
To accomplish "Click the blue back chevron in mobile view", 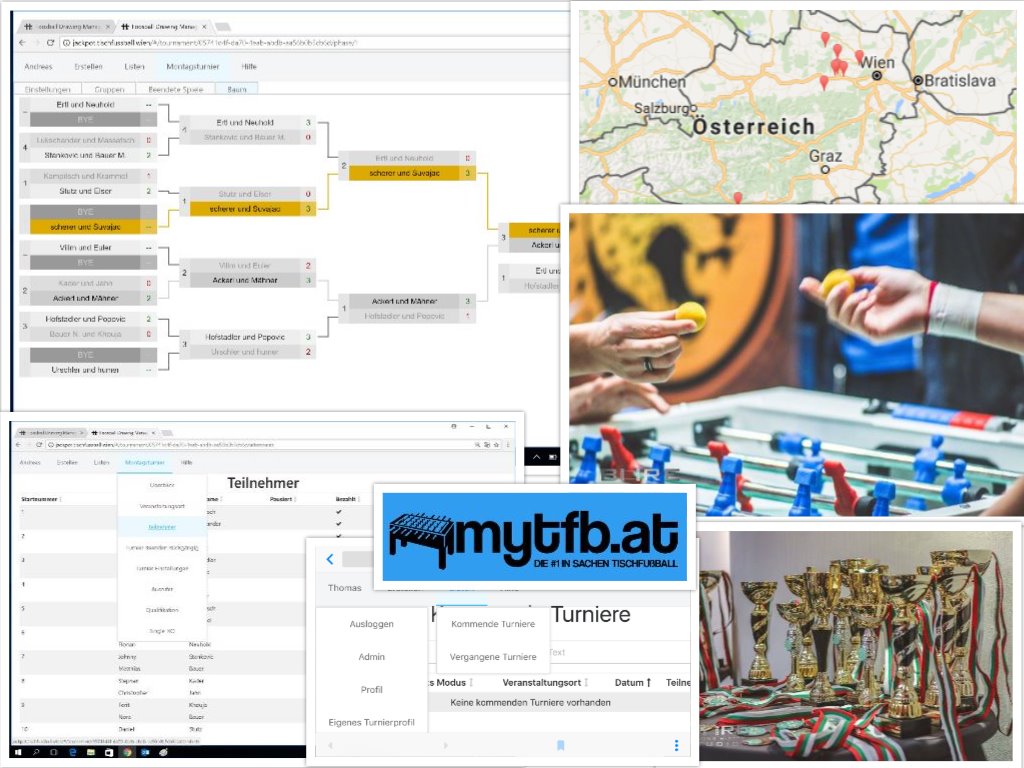I will click(330, 559).
